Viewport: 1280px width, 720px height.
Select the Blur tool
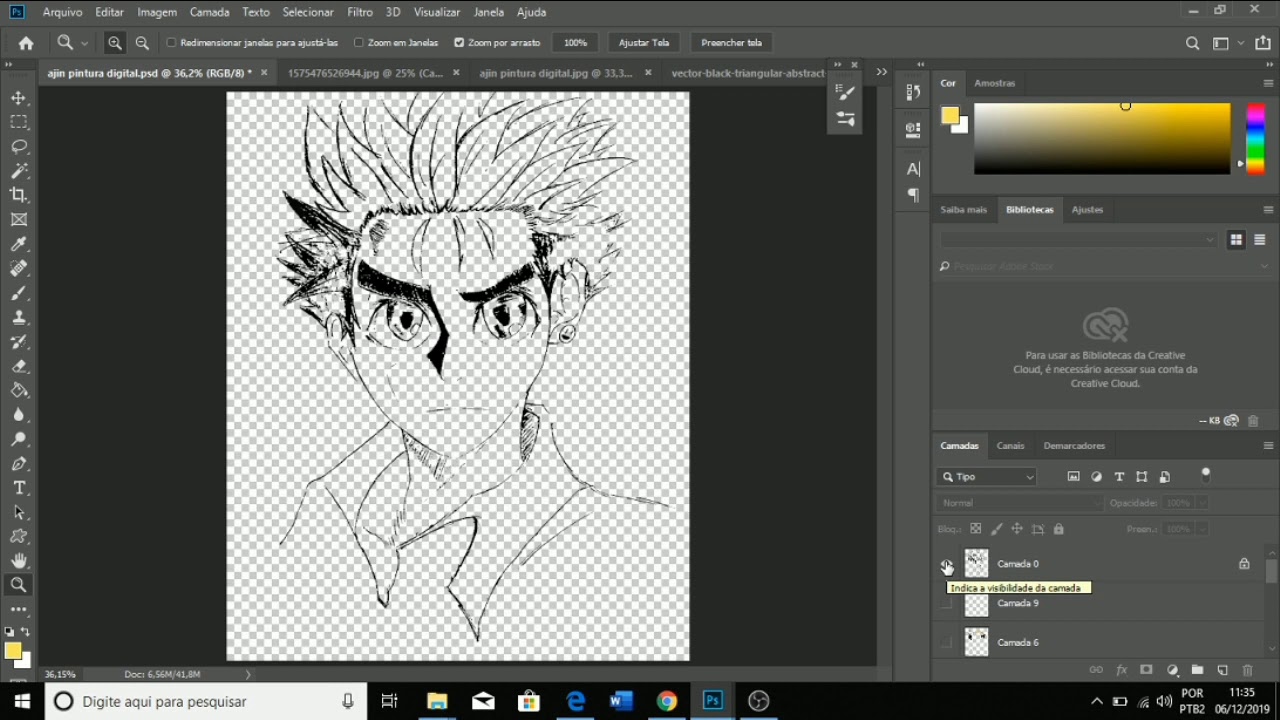tap(19, 415)
